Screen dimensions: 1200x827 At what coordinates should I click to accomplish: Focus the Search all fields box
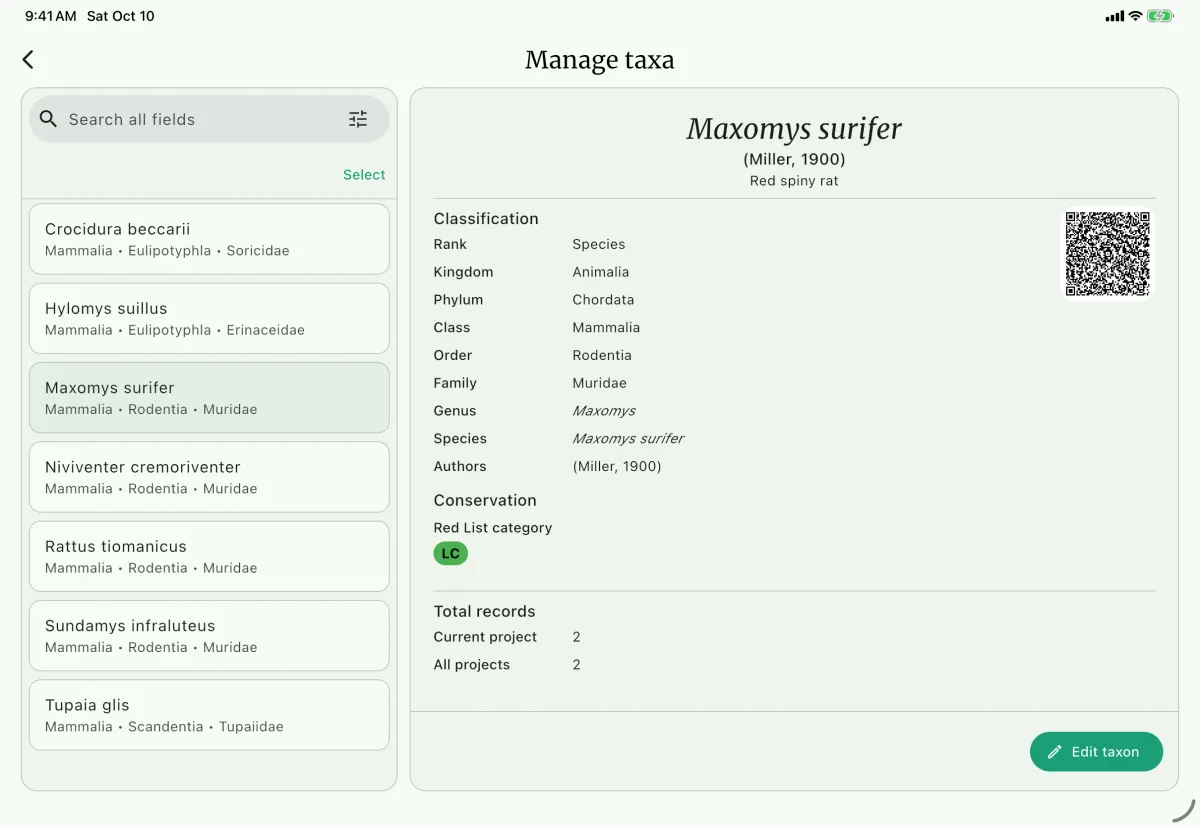tap(209, 119)
